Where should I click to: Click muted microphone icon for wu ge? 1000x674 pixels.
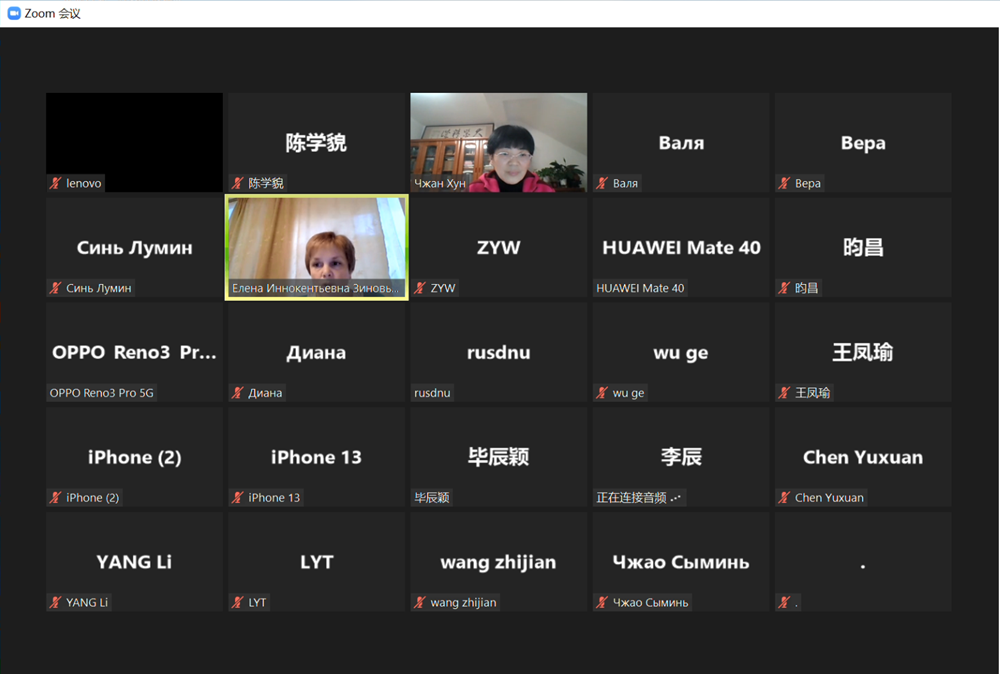point(602,393)
